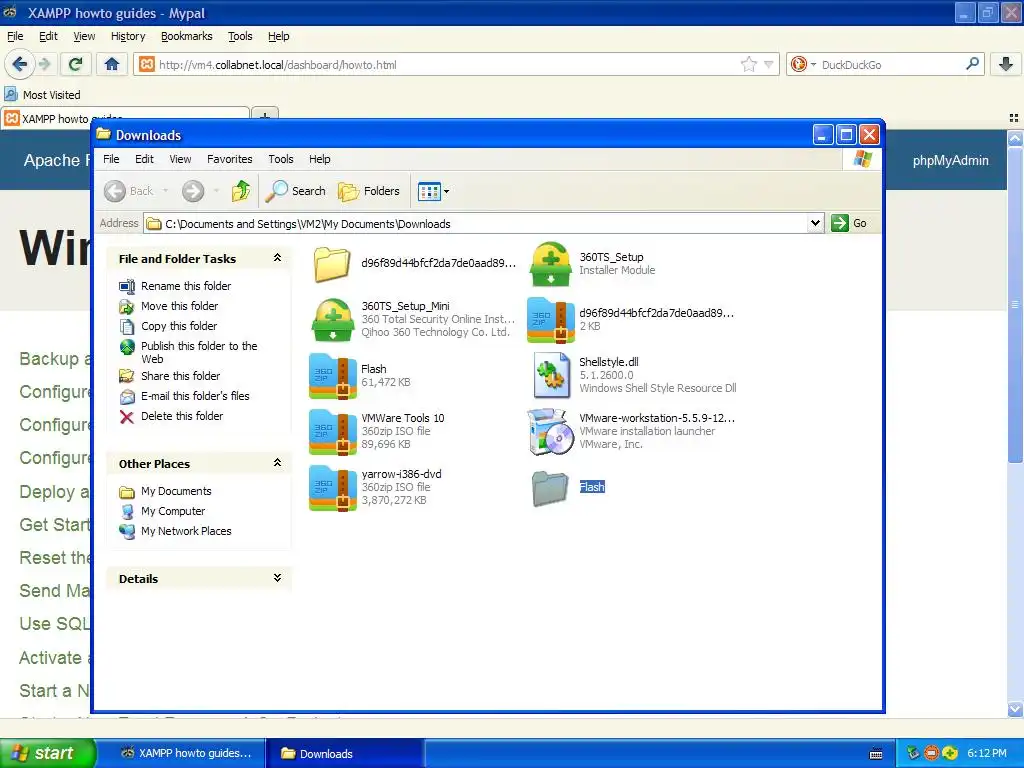The height and width of the screenshot is (768, 1024).
Task: Open the Forward history dropdown arrow
Action: [216, 191]
